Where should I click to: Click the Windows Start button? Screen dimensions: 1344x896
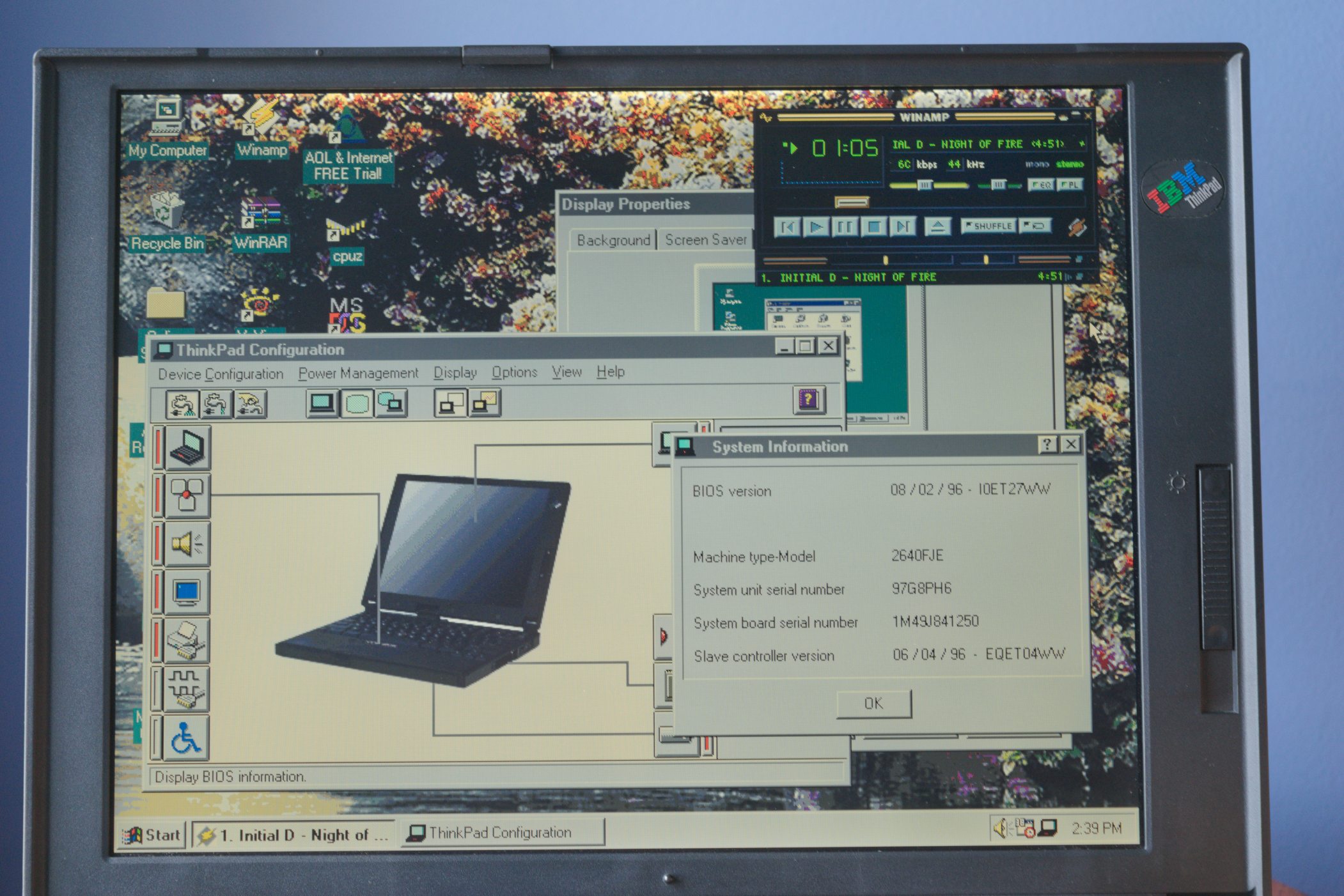click(152, 835)
